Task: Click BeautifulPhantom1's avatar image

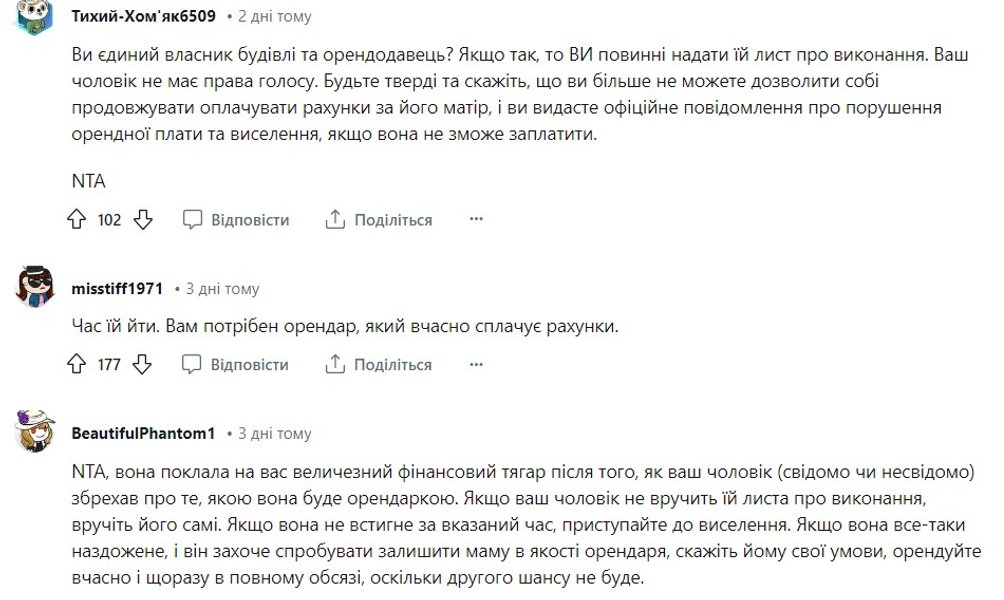Action: click(x=37, y=432)
